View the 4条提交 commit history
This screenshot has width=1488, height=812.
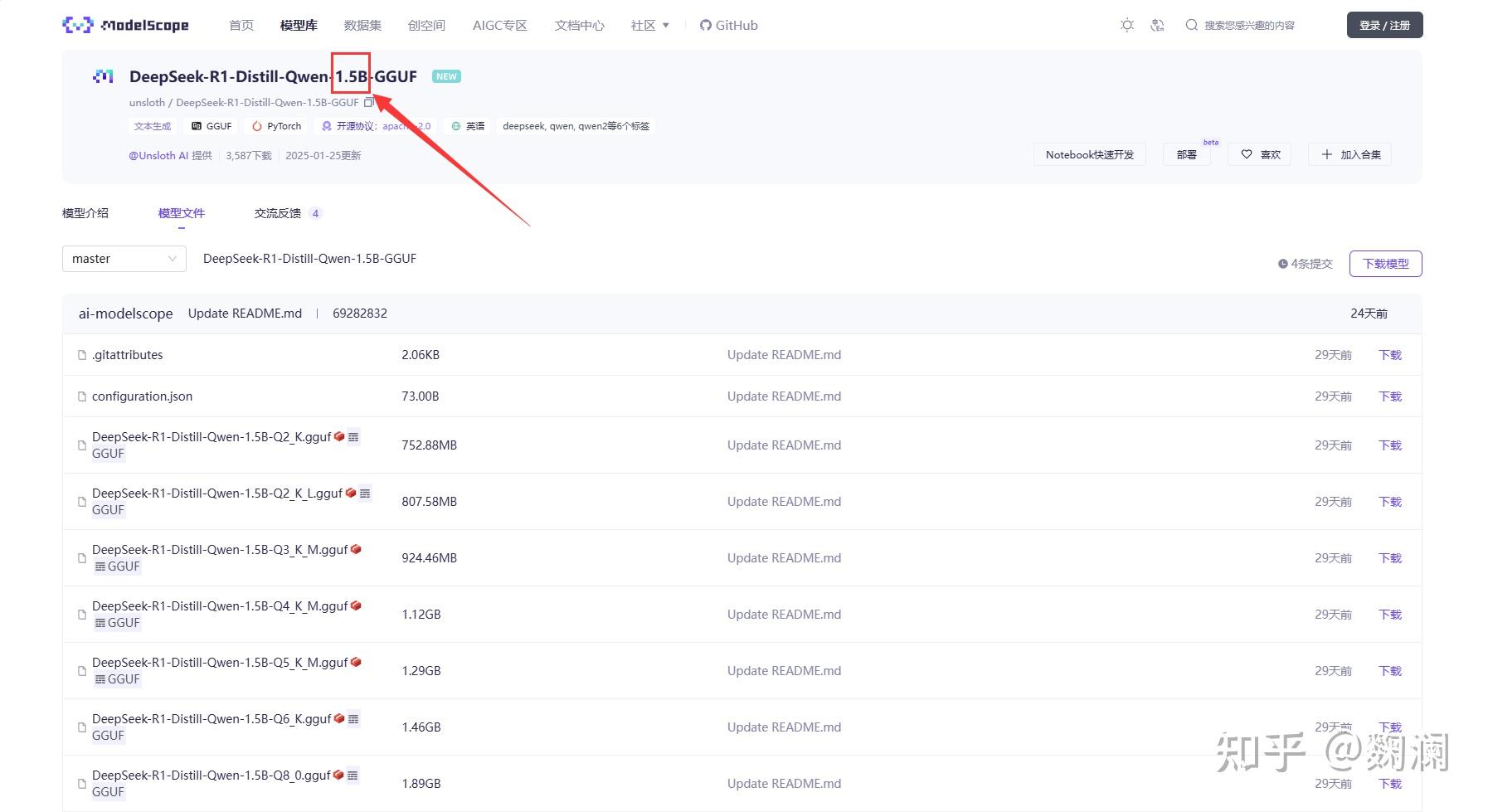click(x=1306, y=264)
